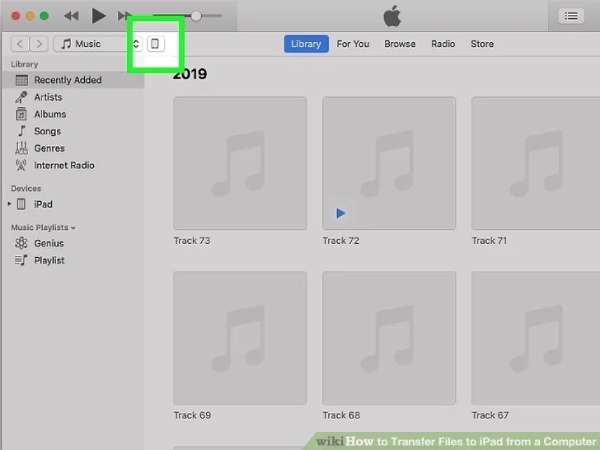Image resolution: width=600 pixels, height=450 pixels.
Task: Click the Track 73 album artwork
Action: pyautogui.click(x=240, y=163)
